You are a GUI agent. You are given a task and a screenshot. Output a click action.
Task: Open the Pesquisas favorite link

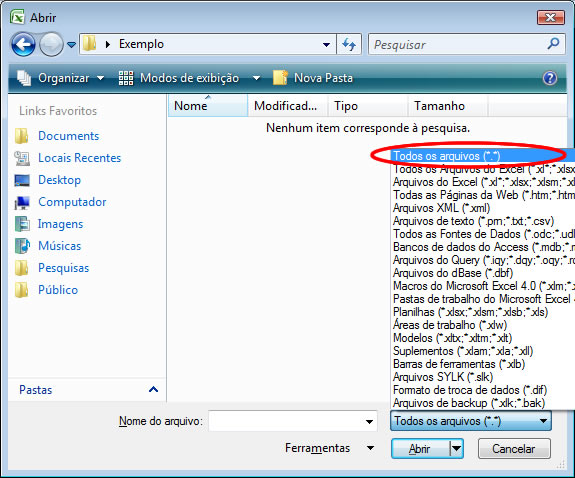[x=64, y=268]
